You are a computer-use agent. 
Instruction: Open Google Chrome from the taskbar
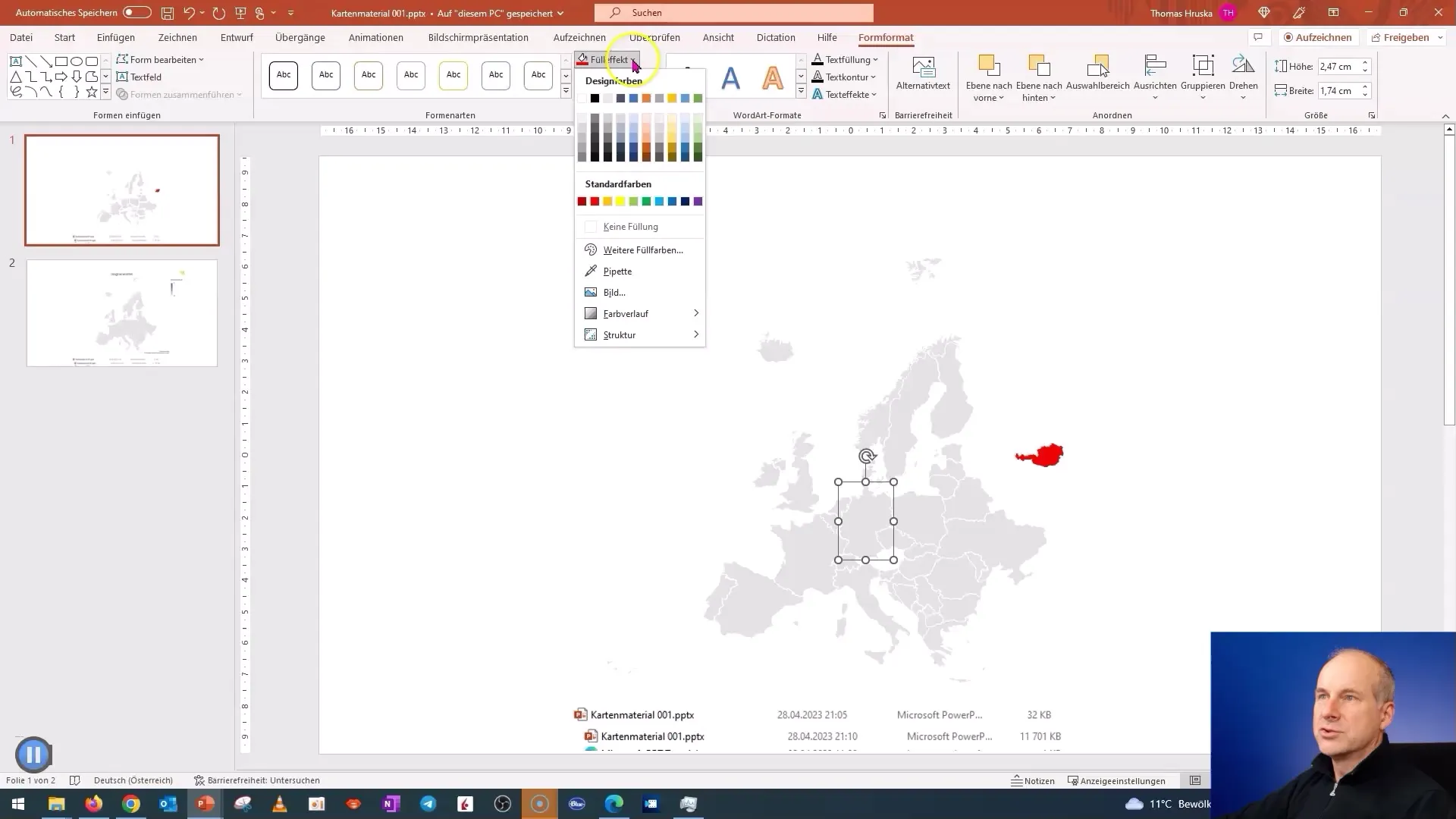click(x=131, y=804)
